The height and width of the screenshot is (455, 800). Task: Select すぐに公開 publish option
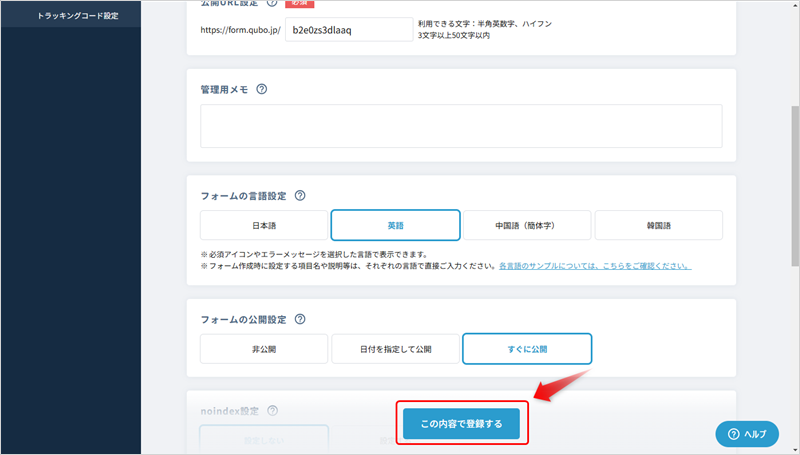[527, 349]
